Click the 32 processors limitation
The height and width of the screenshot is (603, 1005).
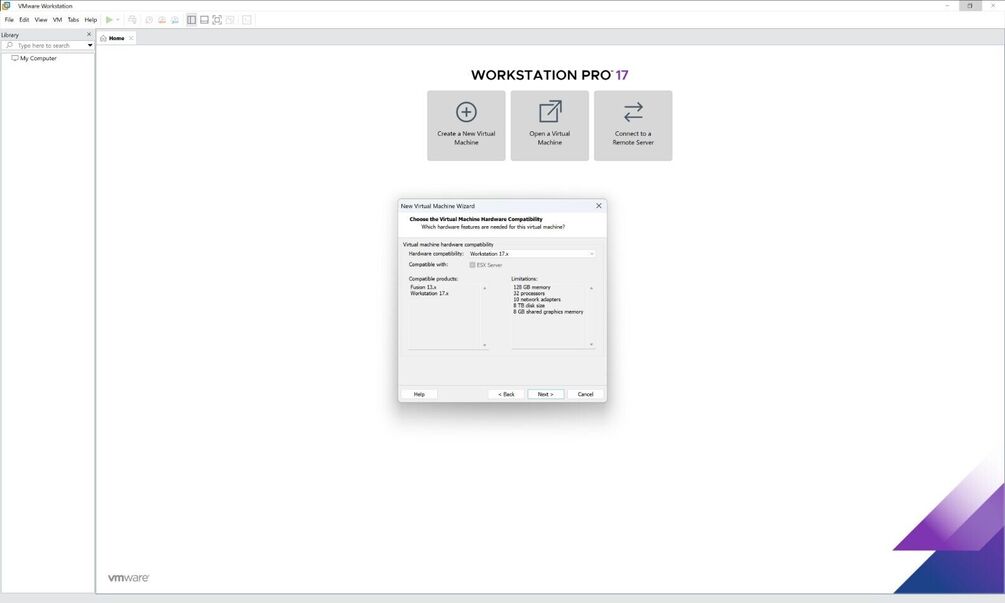pos(529,293)
